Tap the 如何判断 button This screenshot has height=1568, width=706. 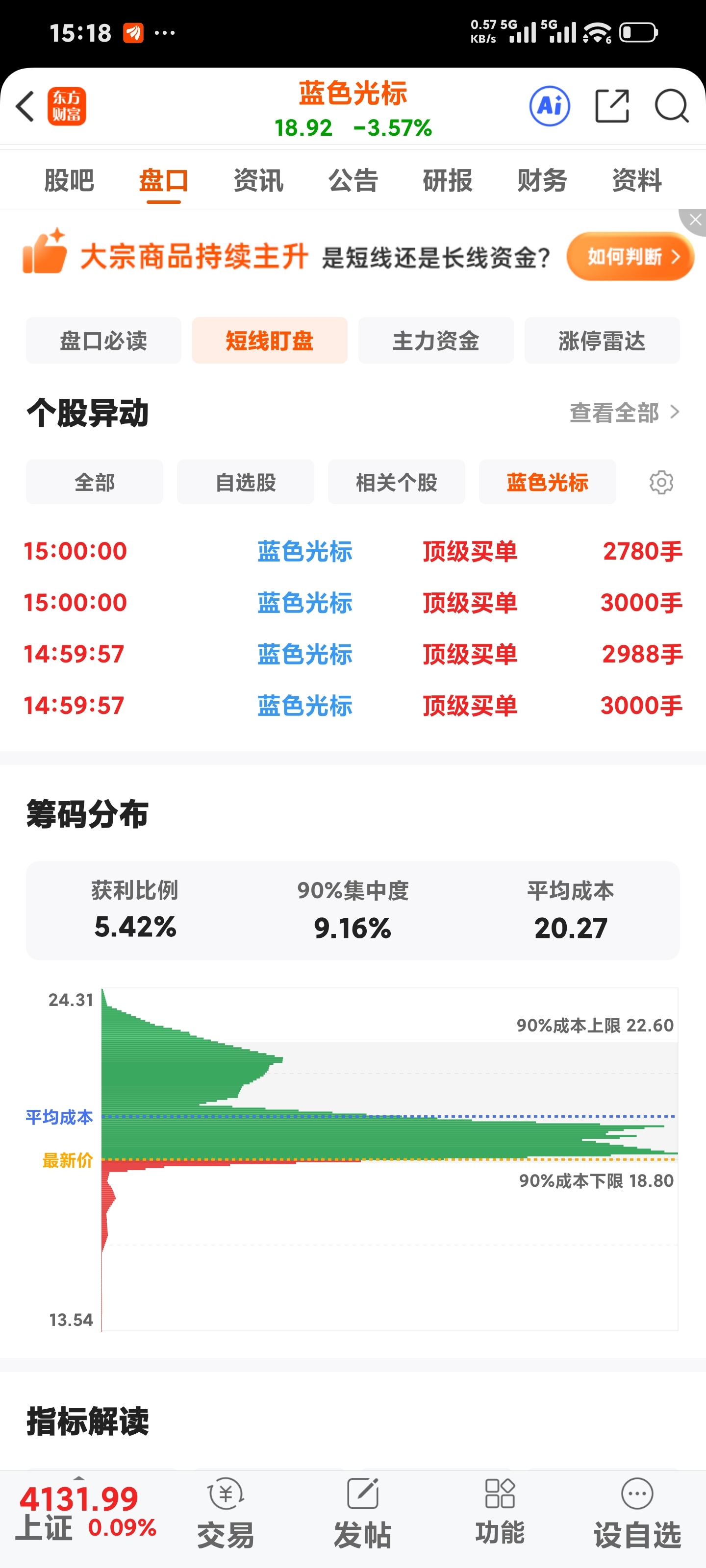click(630, 256)
